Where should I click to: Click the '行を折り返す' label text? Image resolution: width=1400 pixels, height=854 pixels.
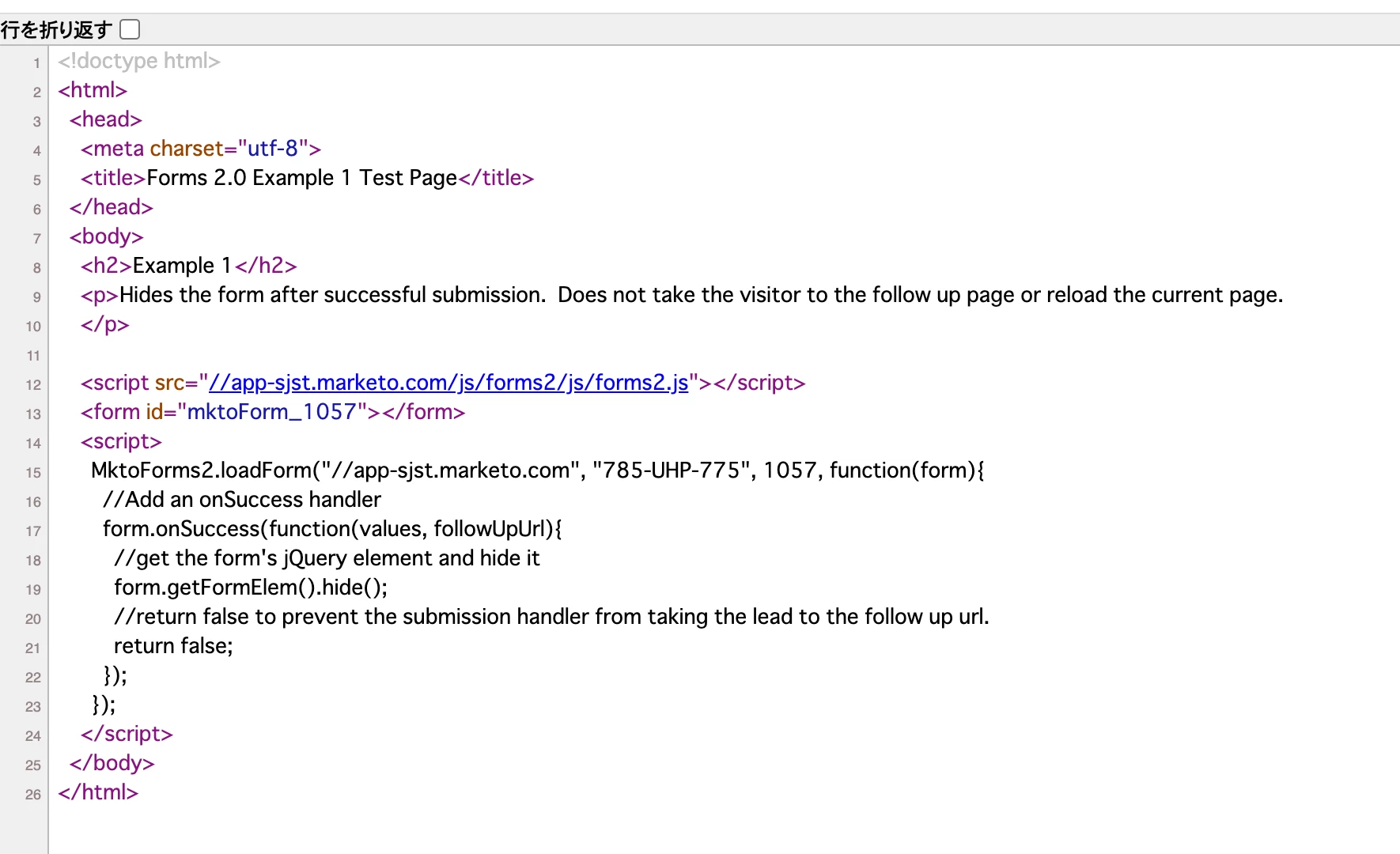56,30
